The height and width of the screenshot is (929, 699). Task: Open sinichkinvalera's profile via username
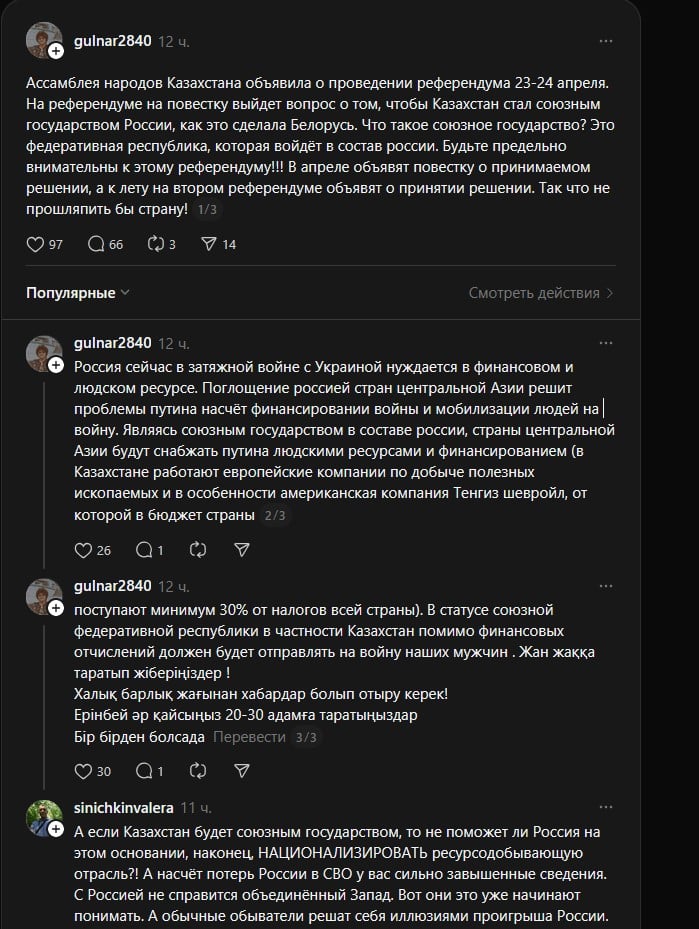coord(124,807)
